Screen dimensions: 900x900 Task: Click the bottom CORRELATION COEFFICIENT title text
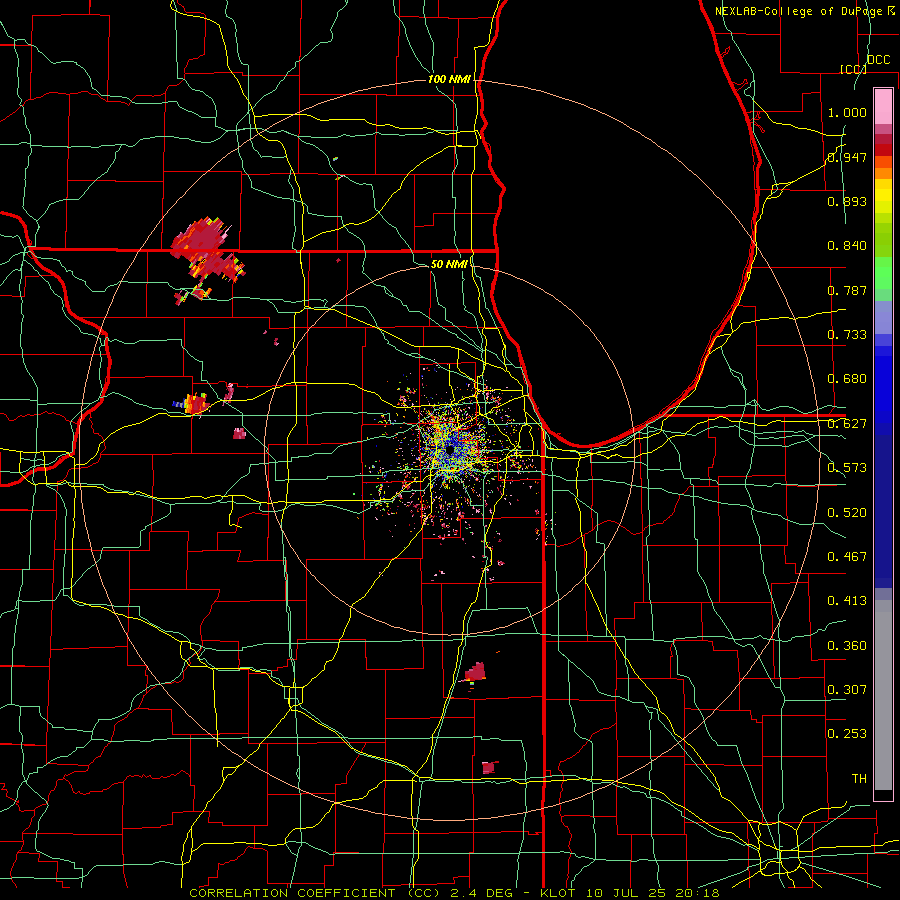click(454, 893)
